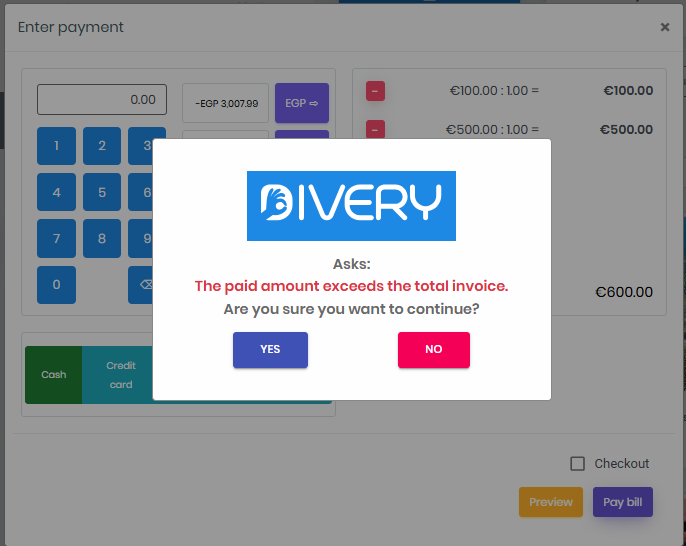Tap keypad digit 8
Screen dimensions: 686x546
pyautogui.click(x=102, y=238)
